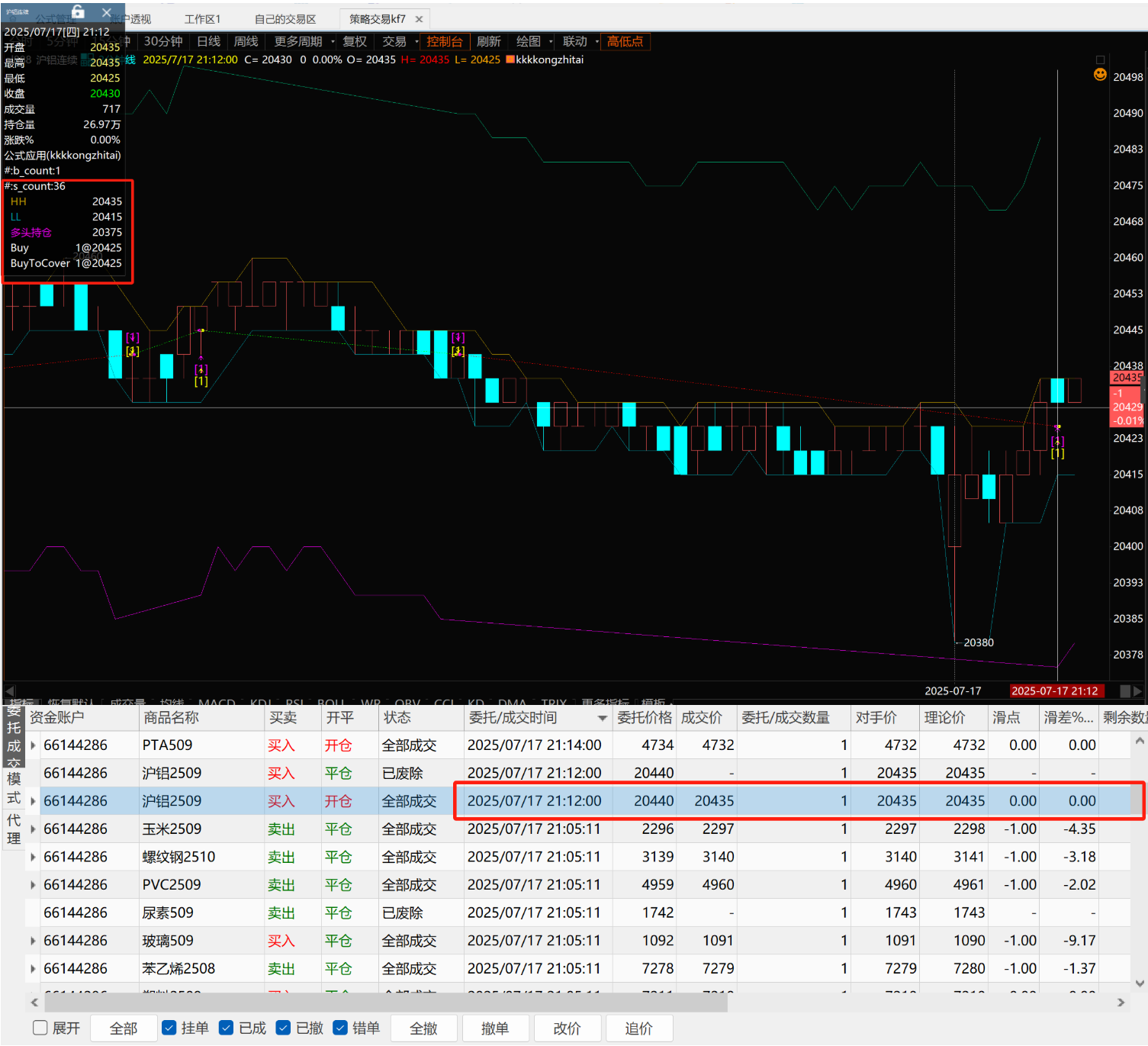The image size is (1148, 1046).
Task: Click the chart scroll-right arrow at far right
Action: pyautogui.click(x=1137, y=690)
